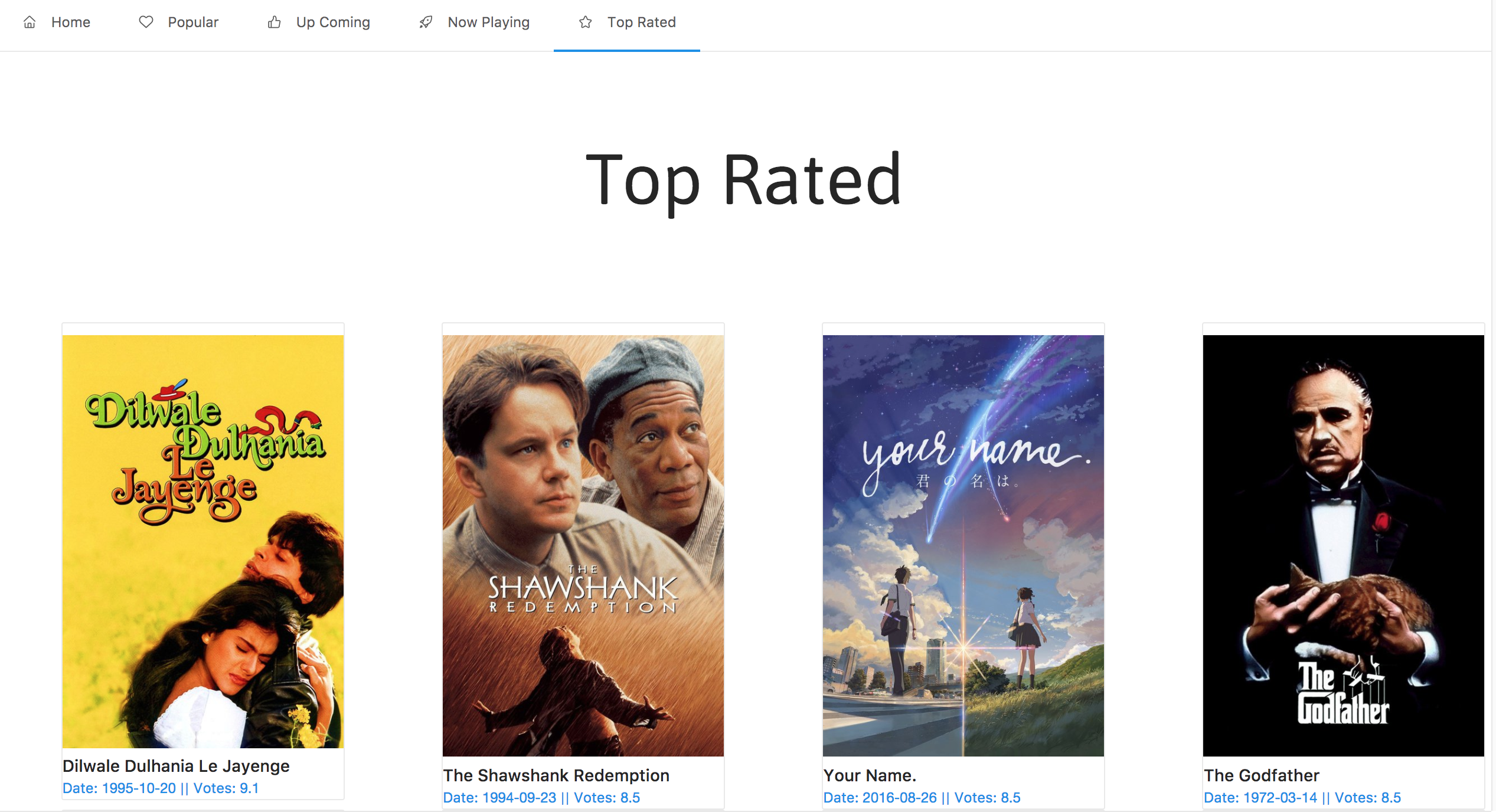Click the Your Name. title text
Viewport: 1496px width, 812px height.
(x=870, y=775)
